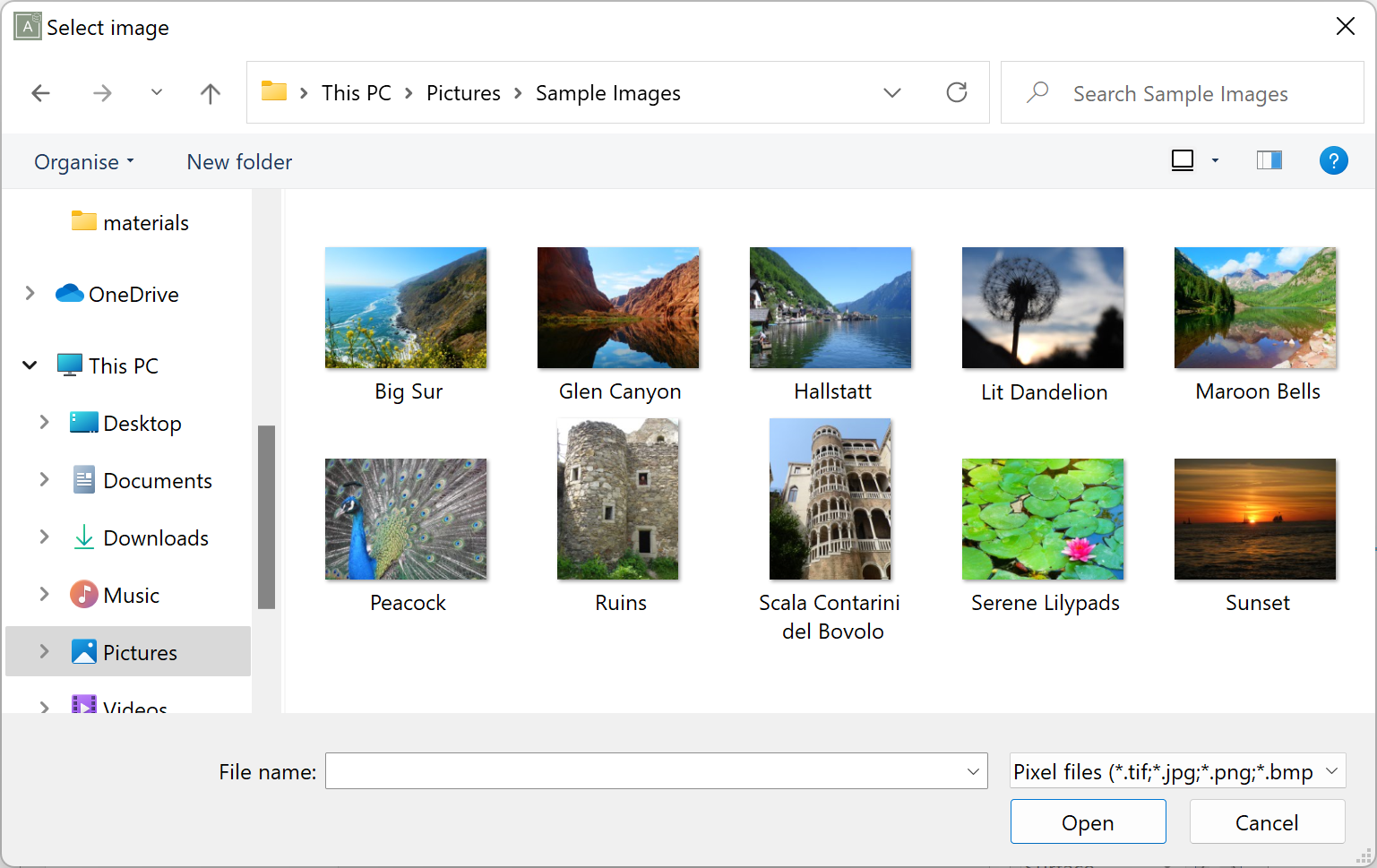Go up one folder level
The width and height of the screenshot is (1377, 868).
210,92
